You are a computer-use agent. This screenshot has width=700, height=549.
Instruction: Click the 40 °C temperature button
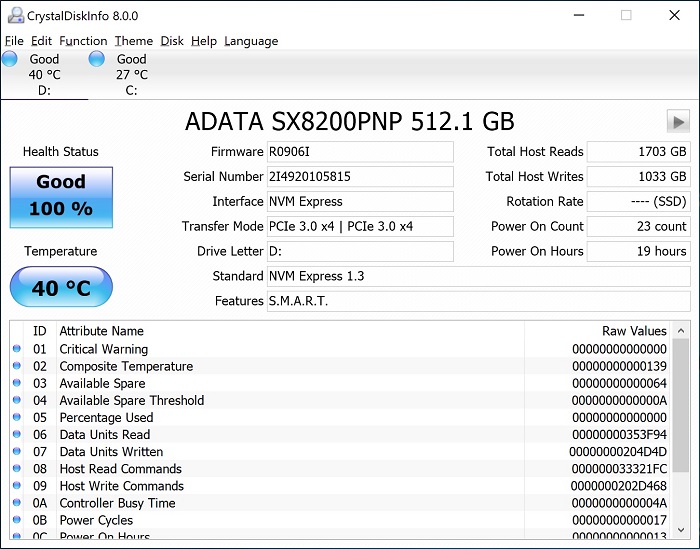[x=61, y=287]
